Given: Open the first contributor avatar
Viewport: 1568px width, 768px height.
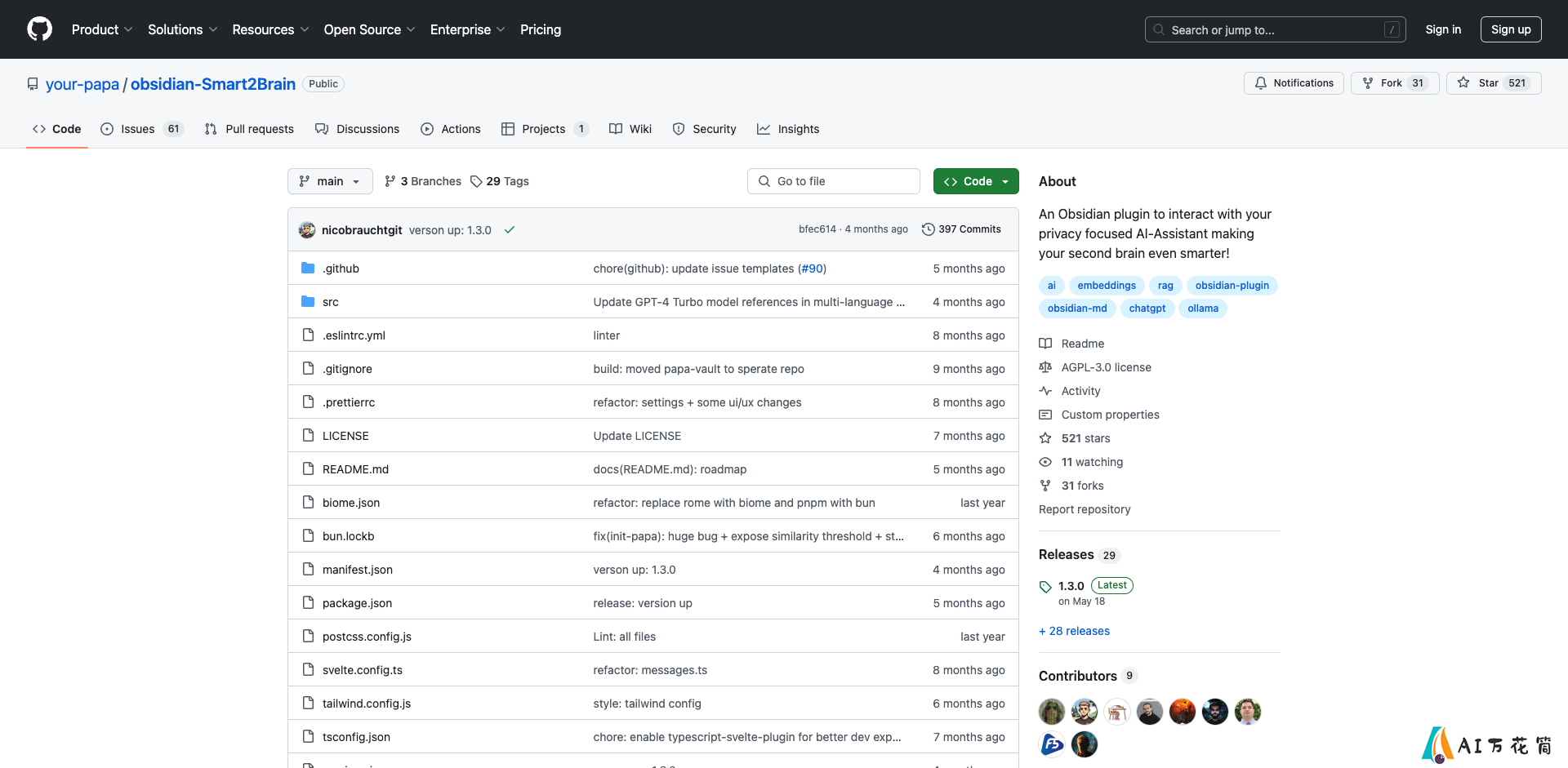Looking at the screenshot, I should [1052, 712].
